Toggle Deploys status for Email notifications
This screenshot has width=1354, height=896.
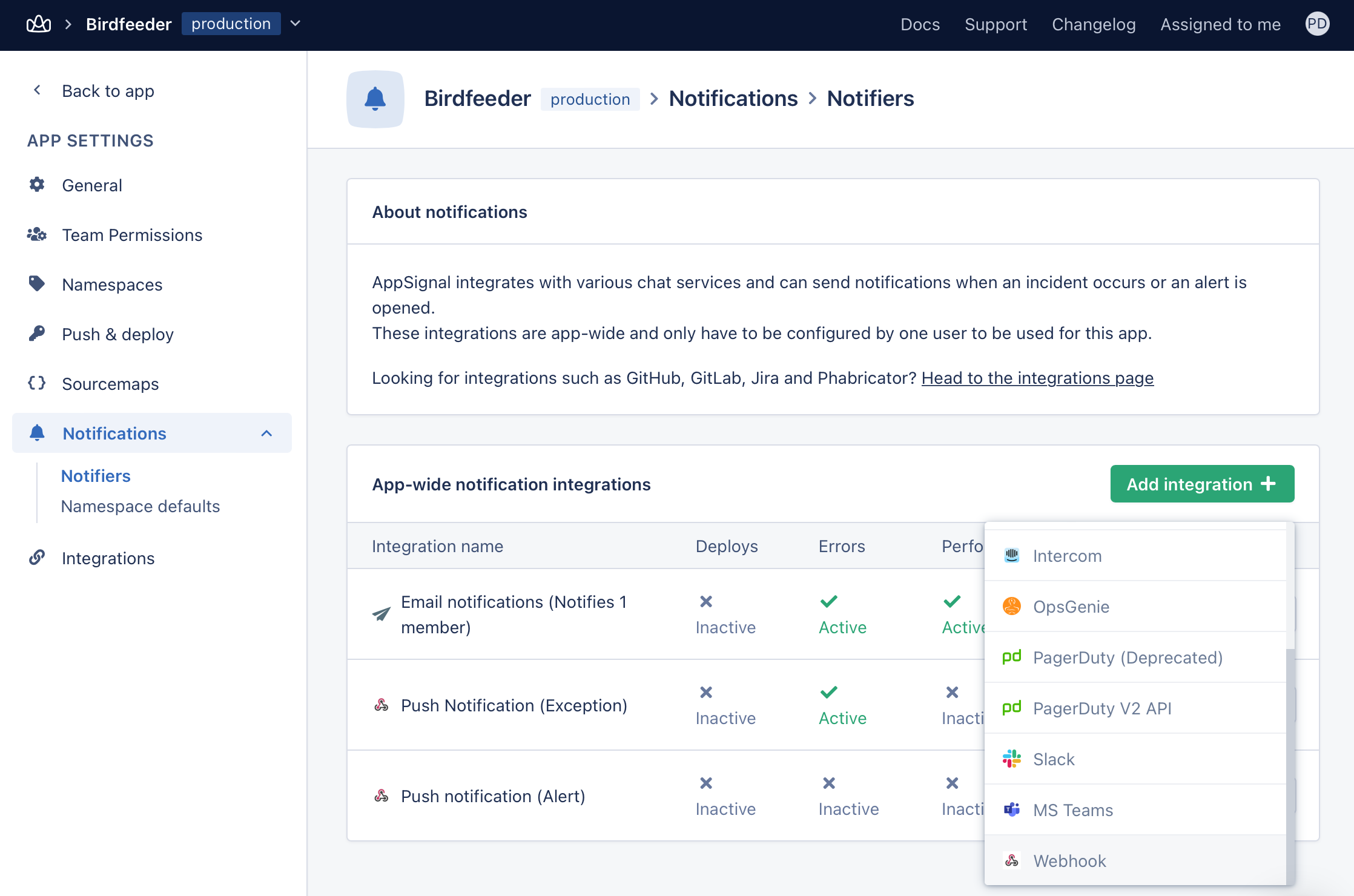click(706, 602)
